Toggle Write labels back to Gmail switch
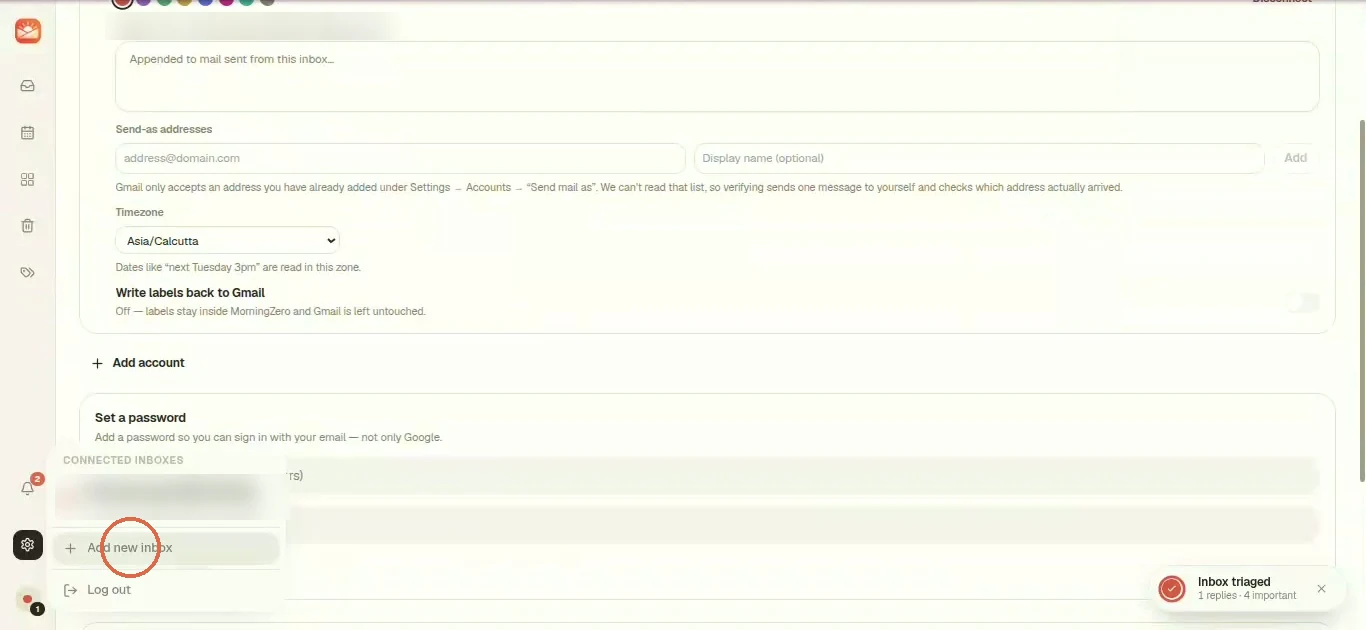Image resolution: width=1366 pixels, height=630 pixels. coord(1303,302)
